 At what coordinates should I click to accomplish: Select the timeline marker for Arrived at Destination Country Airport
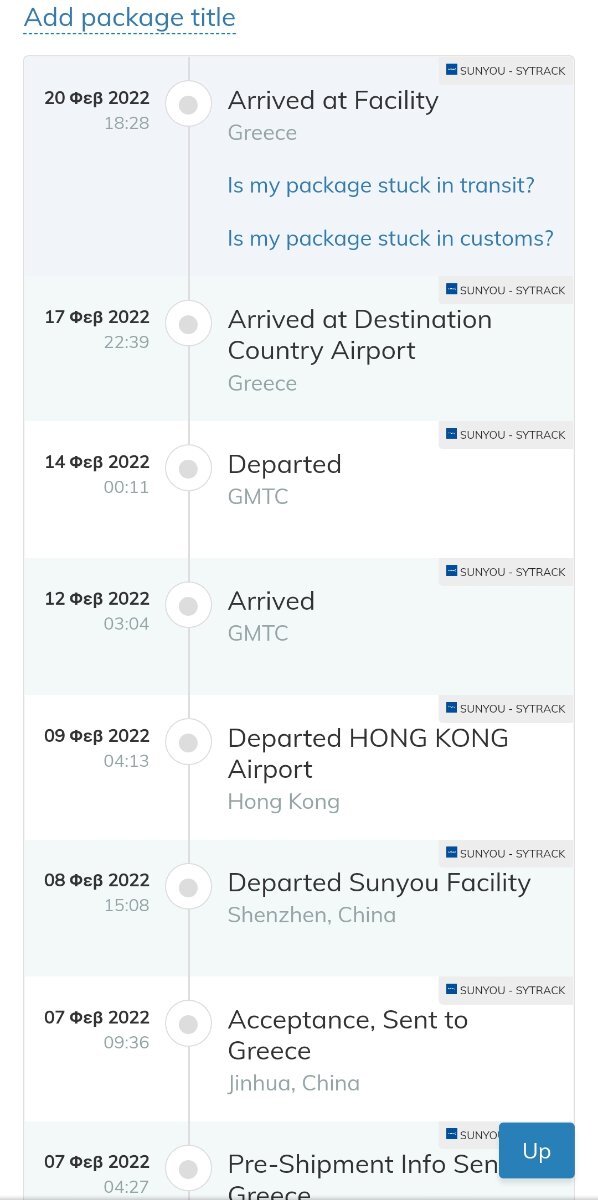coord(188,323)
